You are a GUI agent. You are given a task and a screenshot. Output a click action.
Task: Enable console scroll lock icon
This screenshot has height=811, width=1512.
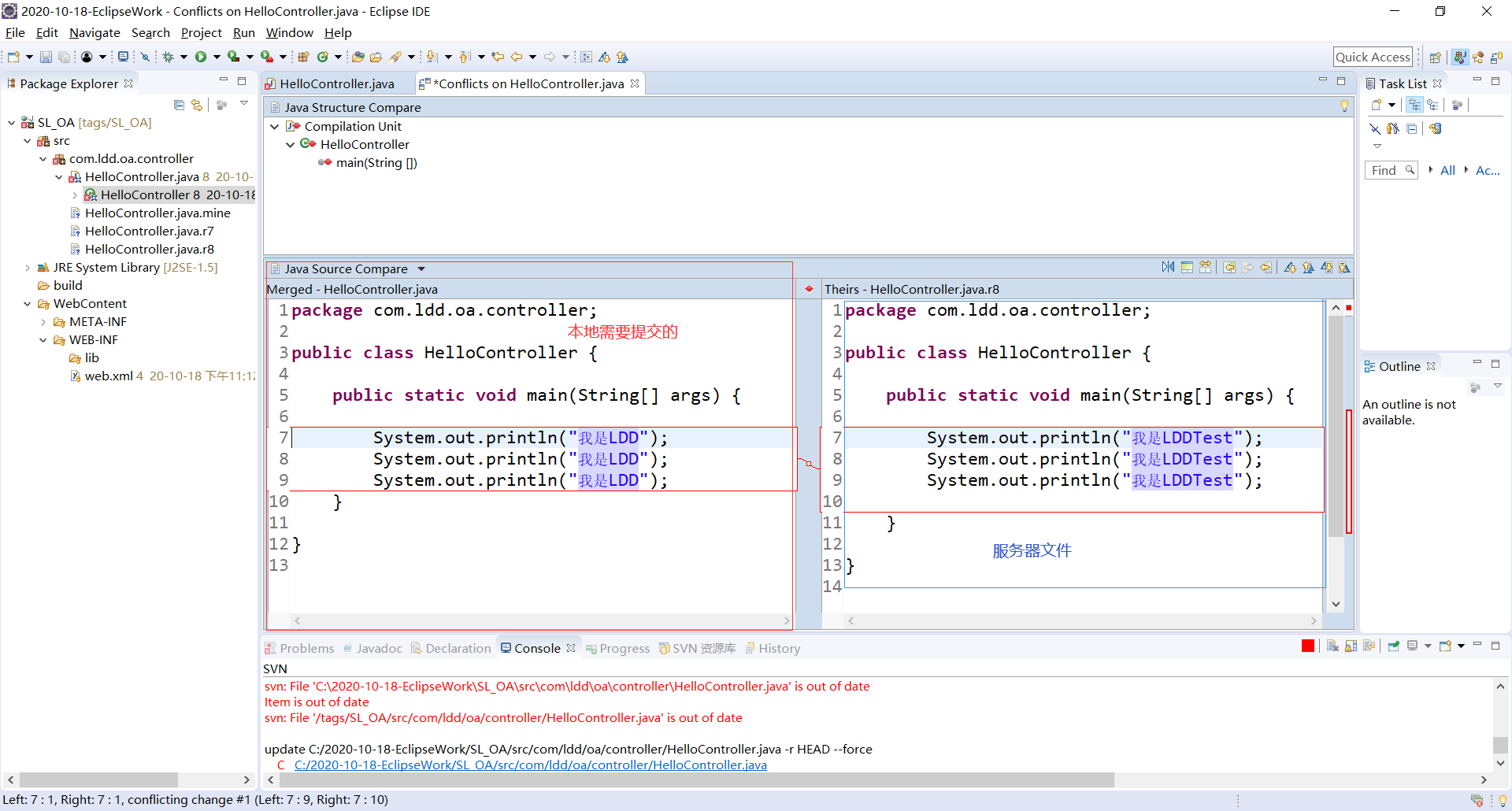1351,645
